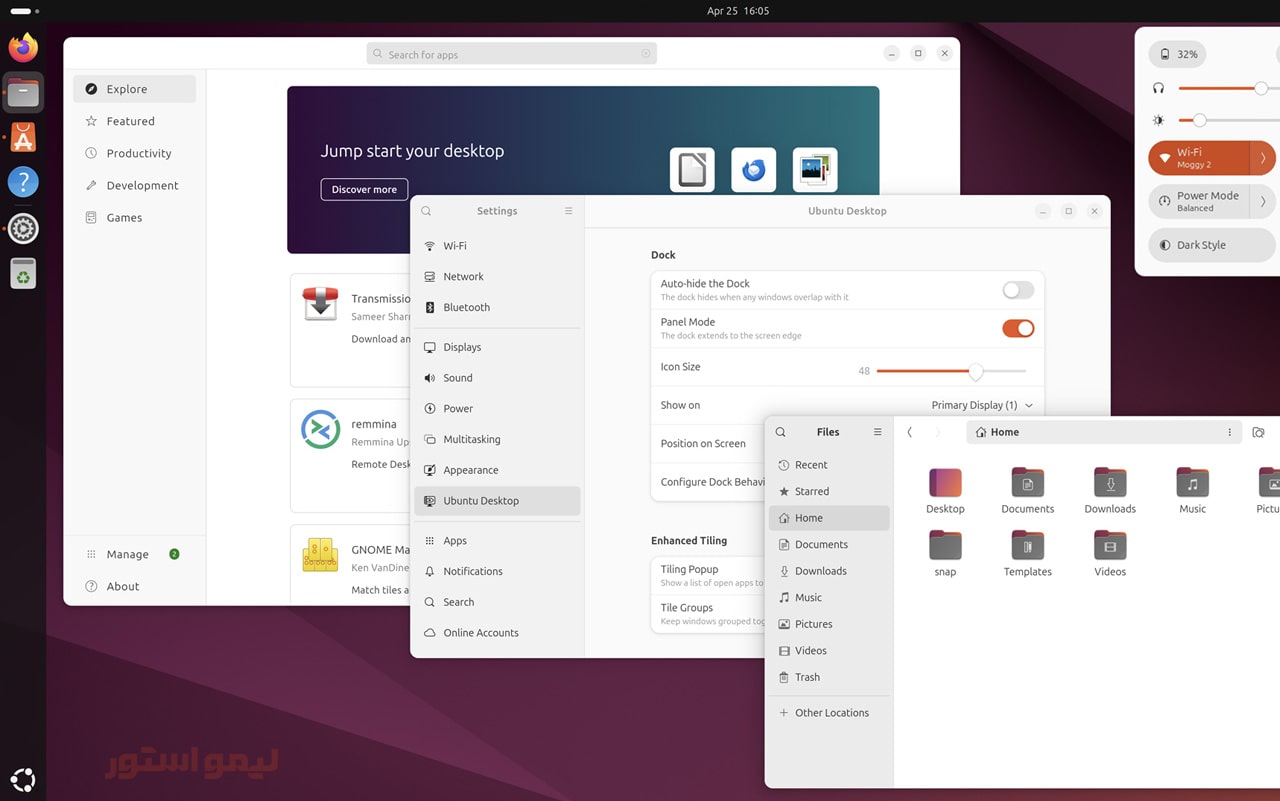Adjust the brightness slider in quick settings
The height and width of the screenshot is (801, 1280).
pos(1228,120)
